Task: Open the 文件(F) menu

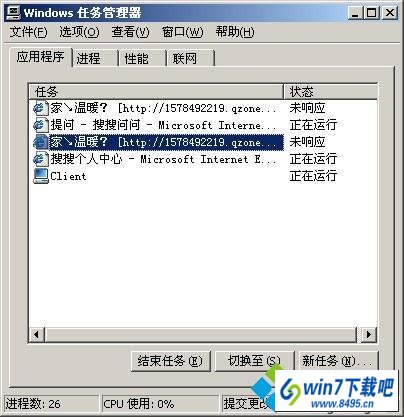Action: 28,32
